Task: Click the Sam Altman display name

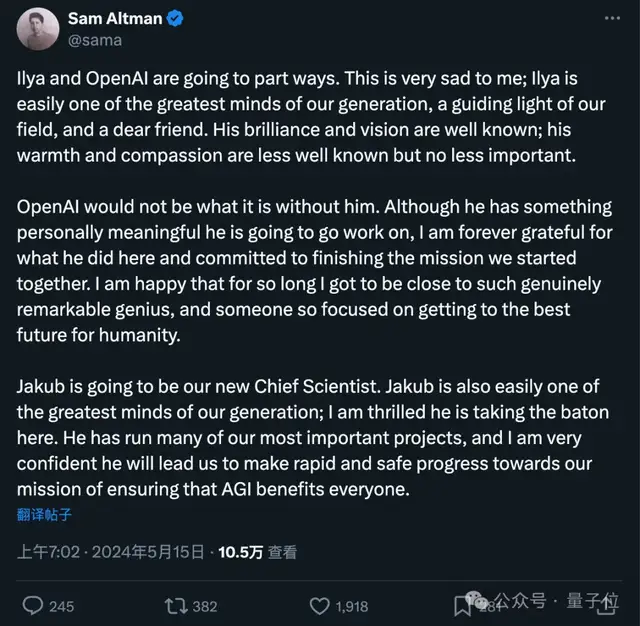Action: click(115, 18)
